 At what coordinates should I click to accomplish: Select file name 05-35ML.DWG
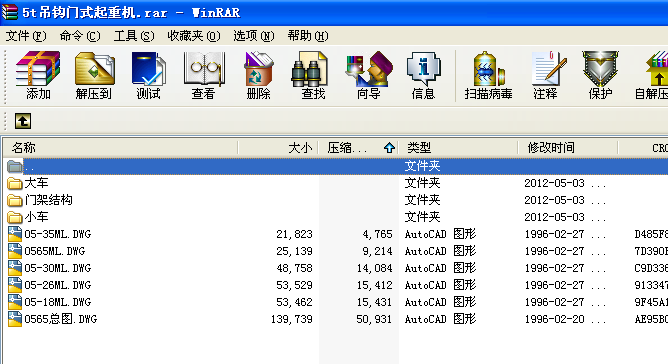(58, 234)
